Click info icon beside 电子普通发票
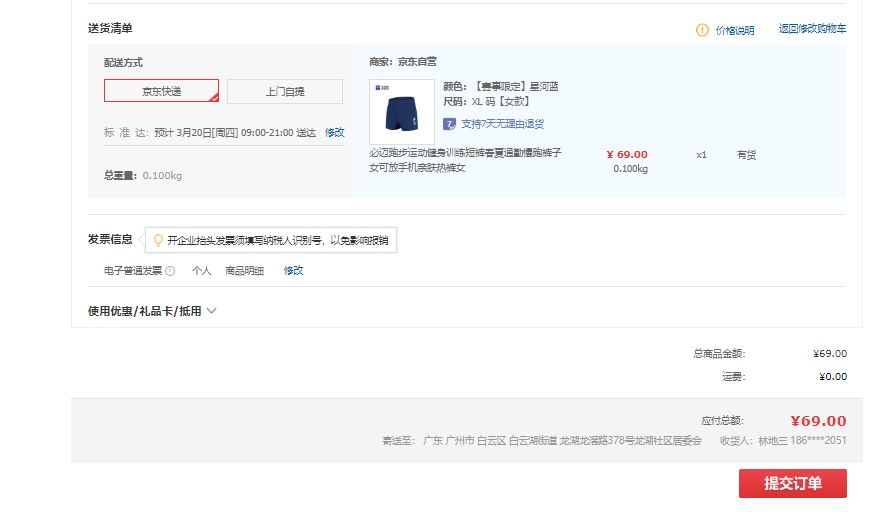Viewport: 885px width, 512px height. [x=170, y=271]
